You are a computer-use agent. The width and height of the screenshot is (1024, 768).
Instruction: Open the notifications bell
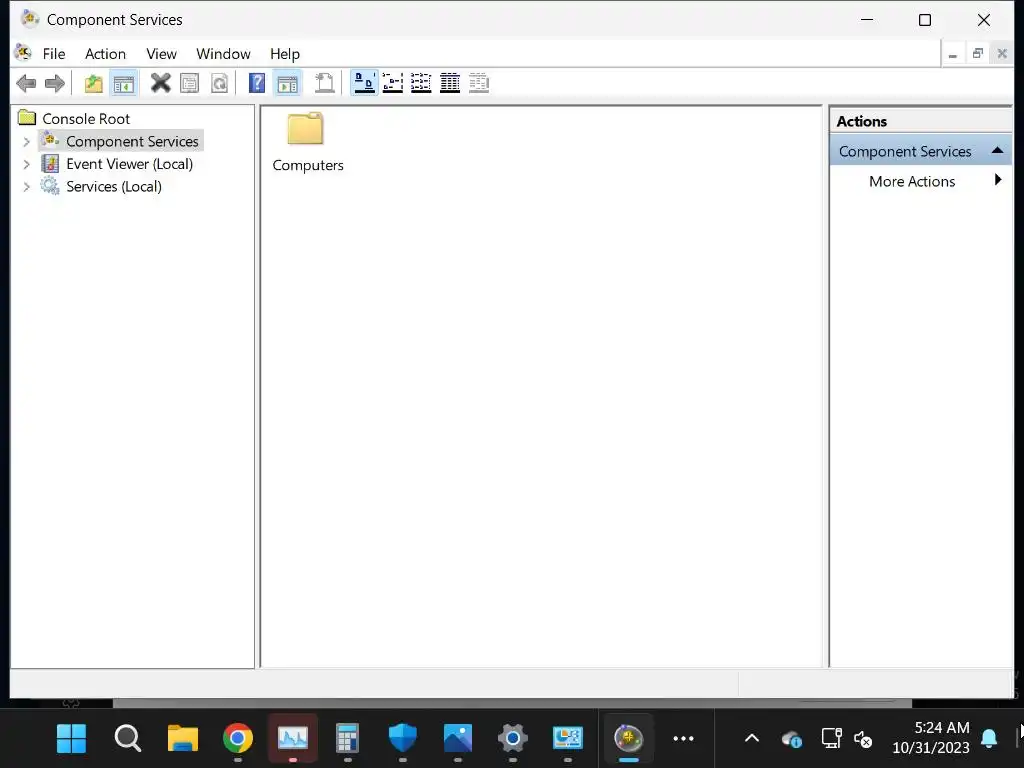tap(989, 739)
